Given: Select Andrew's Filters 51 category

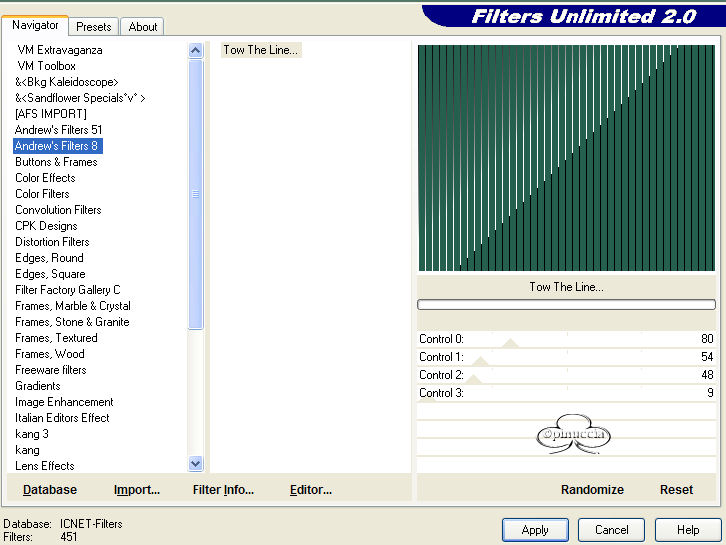Looking at the screenshot, I should [x=58, y=130].
